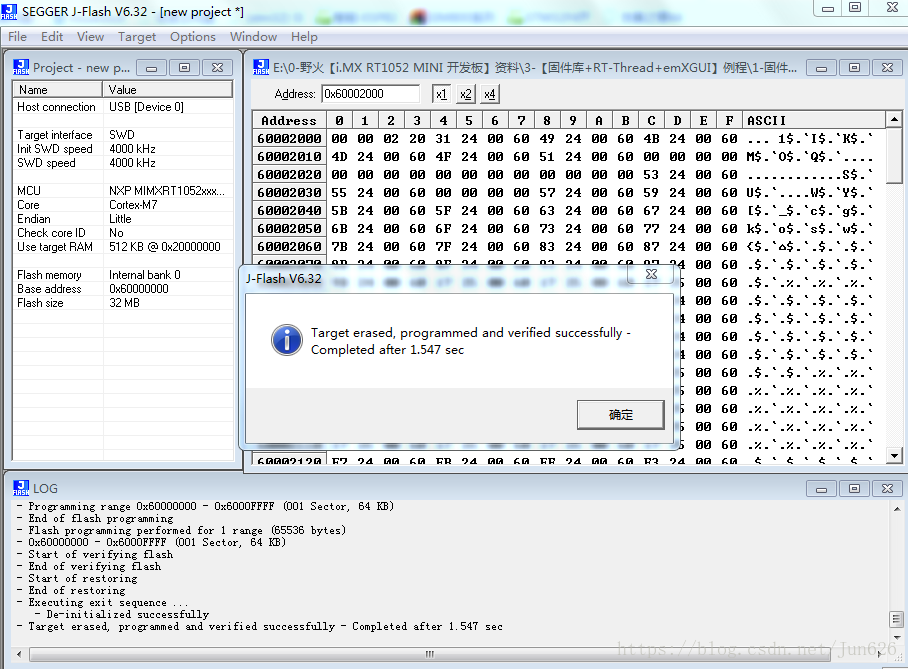Screen dimensions: 908x669
Task: Minimize the Project panel
Action: coord(152,68)
